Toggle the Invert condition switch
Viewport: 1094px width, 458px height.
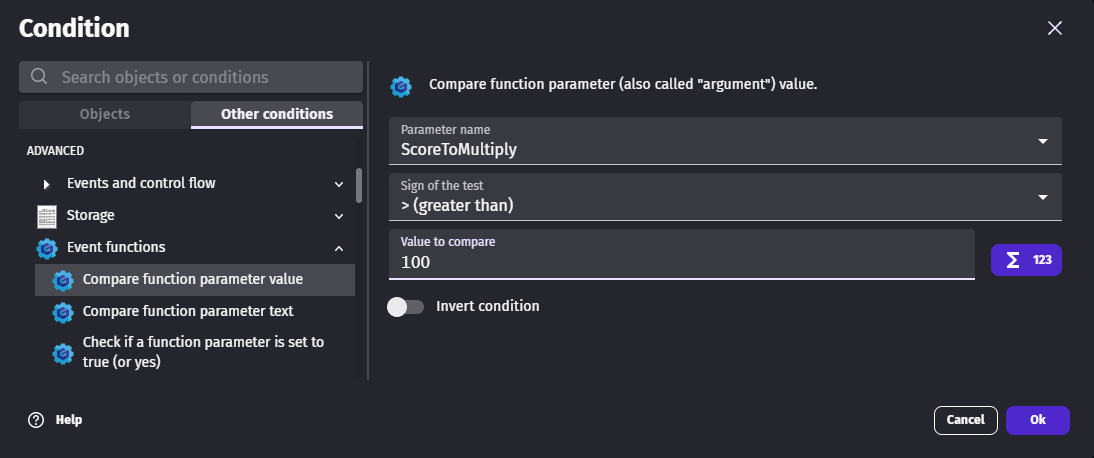click(405, 307)
